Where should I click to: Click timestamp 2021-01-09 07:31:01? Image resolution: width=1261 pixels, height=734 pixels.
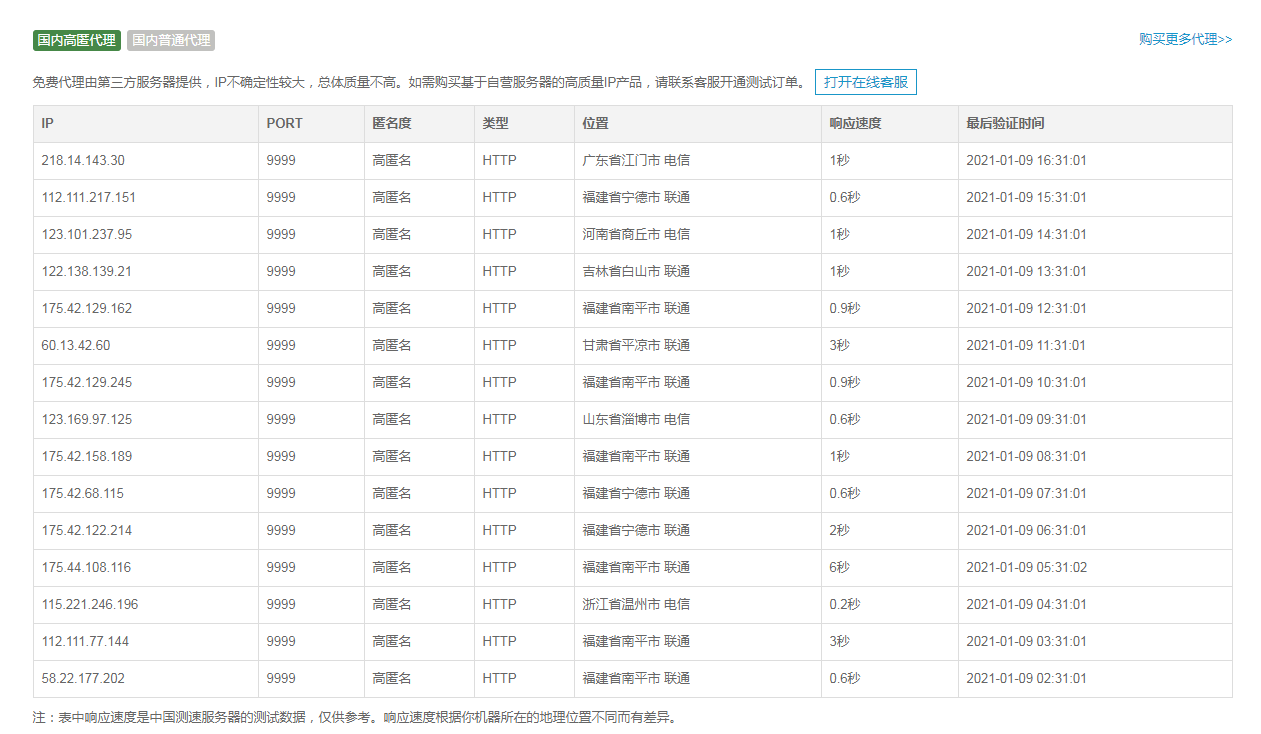click(1026, 494)
